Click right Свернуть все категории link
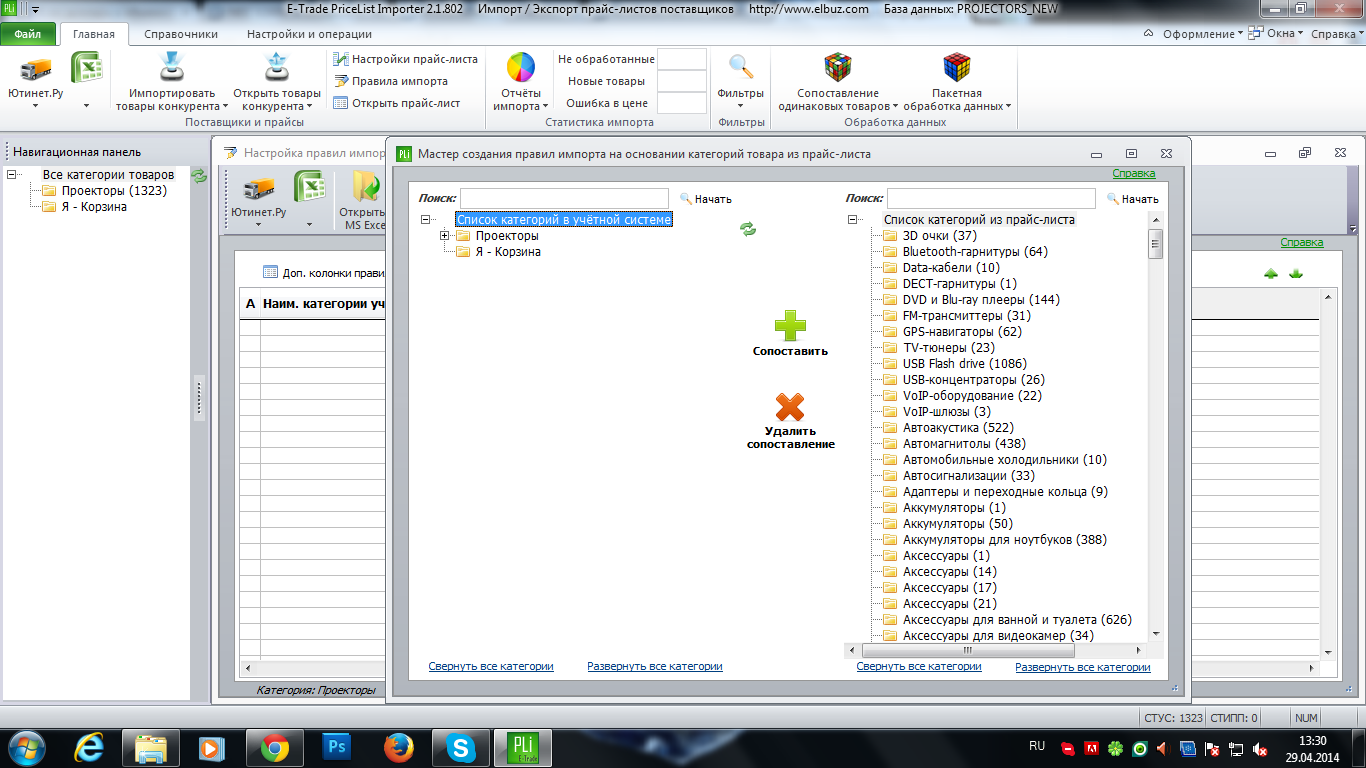Viewport: 1366px width, 768px height. point(919,666)
